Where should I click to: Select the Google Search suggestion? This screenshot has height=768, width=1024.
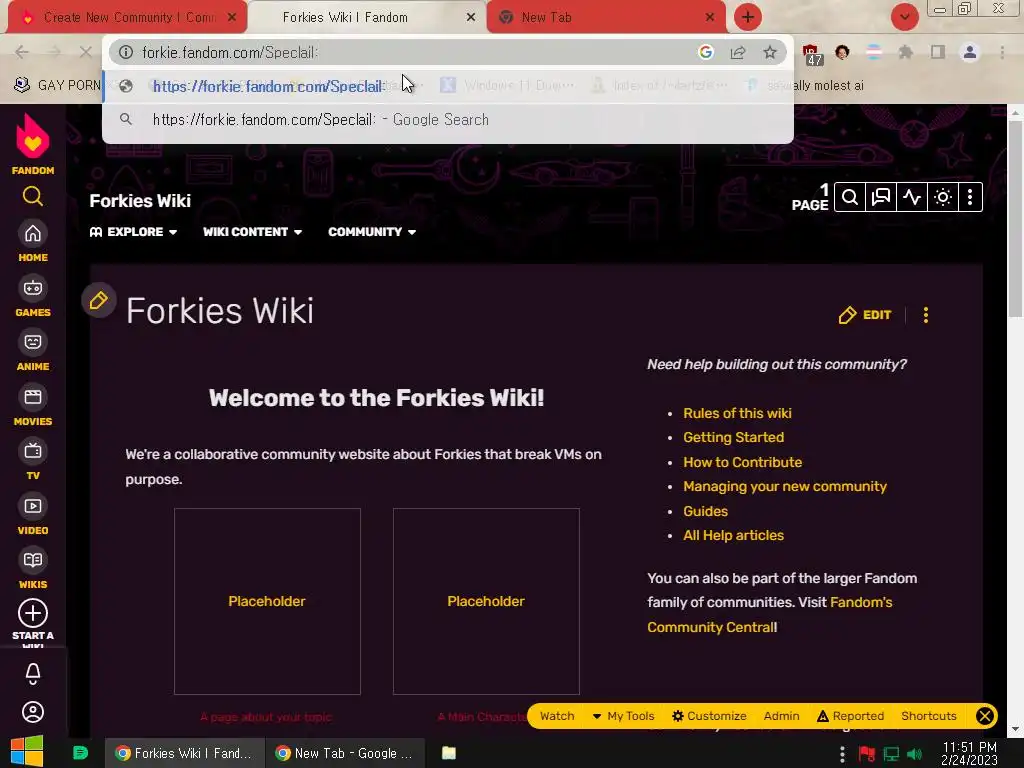[x=448, y=120]
